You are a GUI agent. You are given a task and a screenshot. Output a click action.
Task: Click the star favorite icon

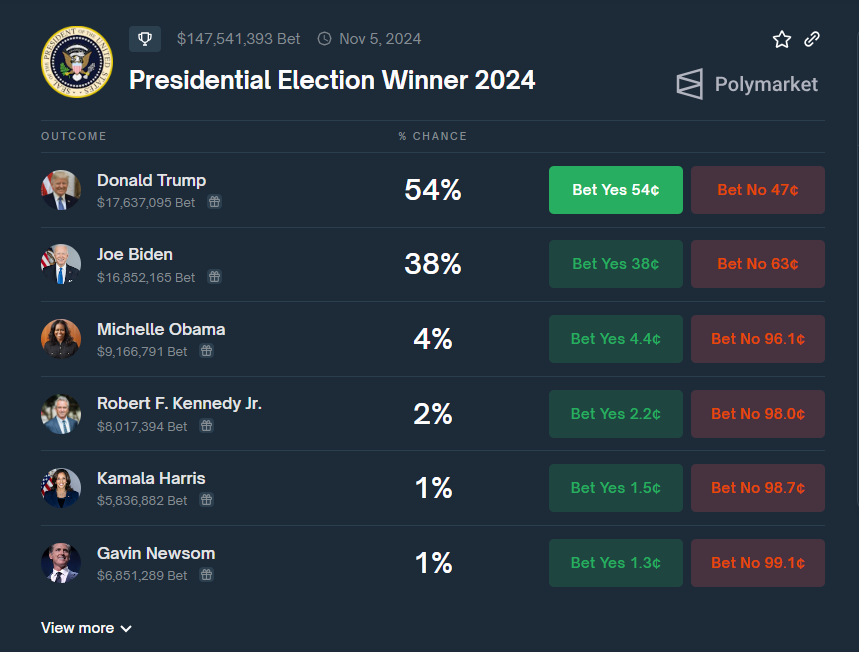point(781,39)
